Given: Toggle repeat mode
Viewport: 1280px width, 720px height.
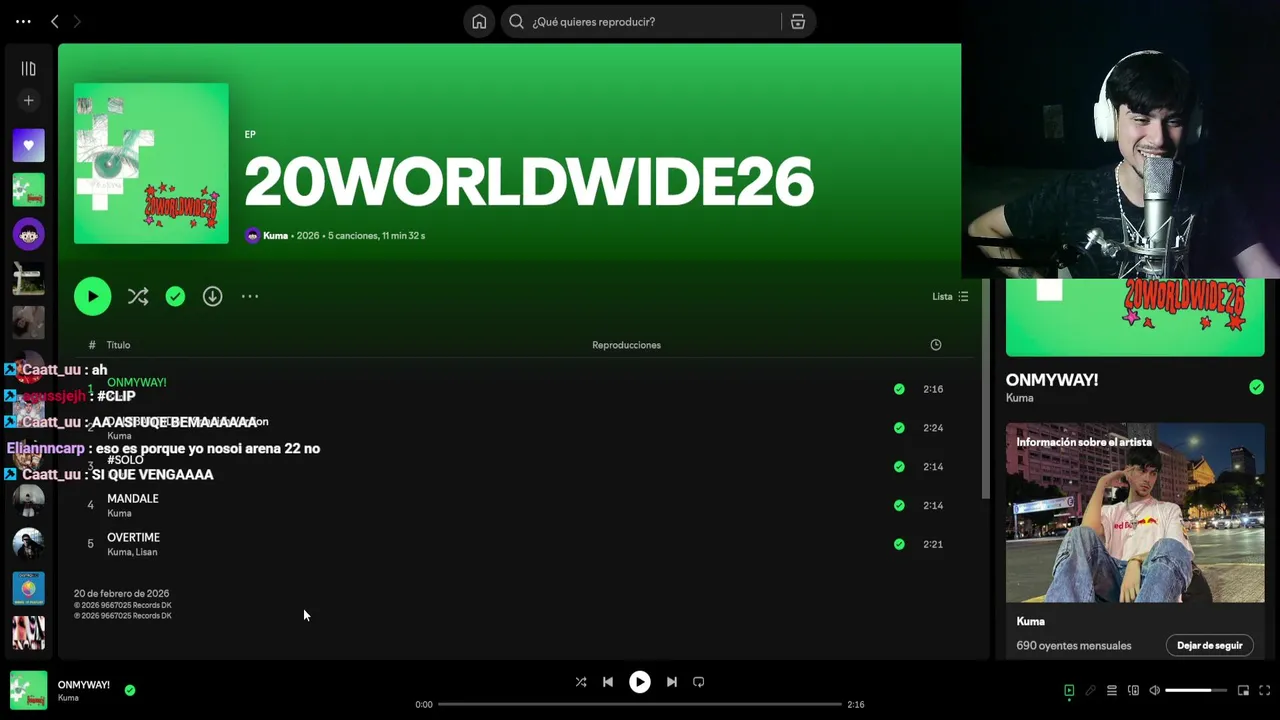Looking at the screenshot, I should point(699,682).
